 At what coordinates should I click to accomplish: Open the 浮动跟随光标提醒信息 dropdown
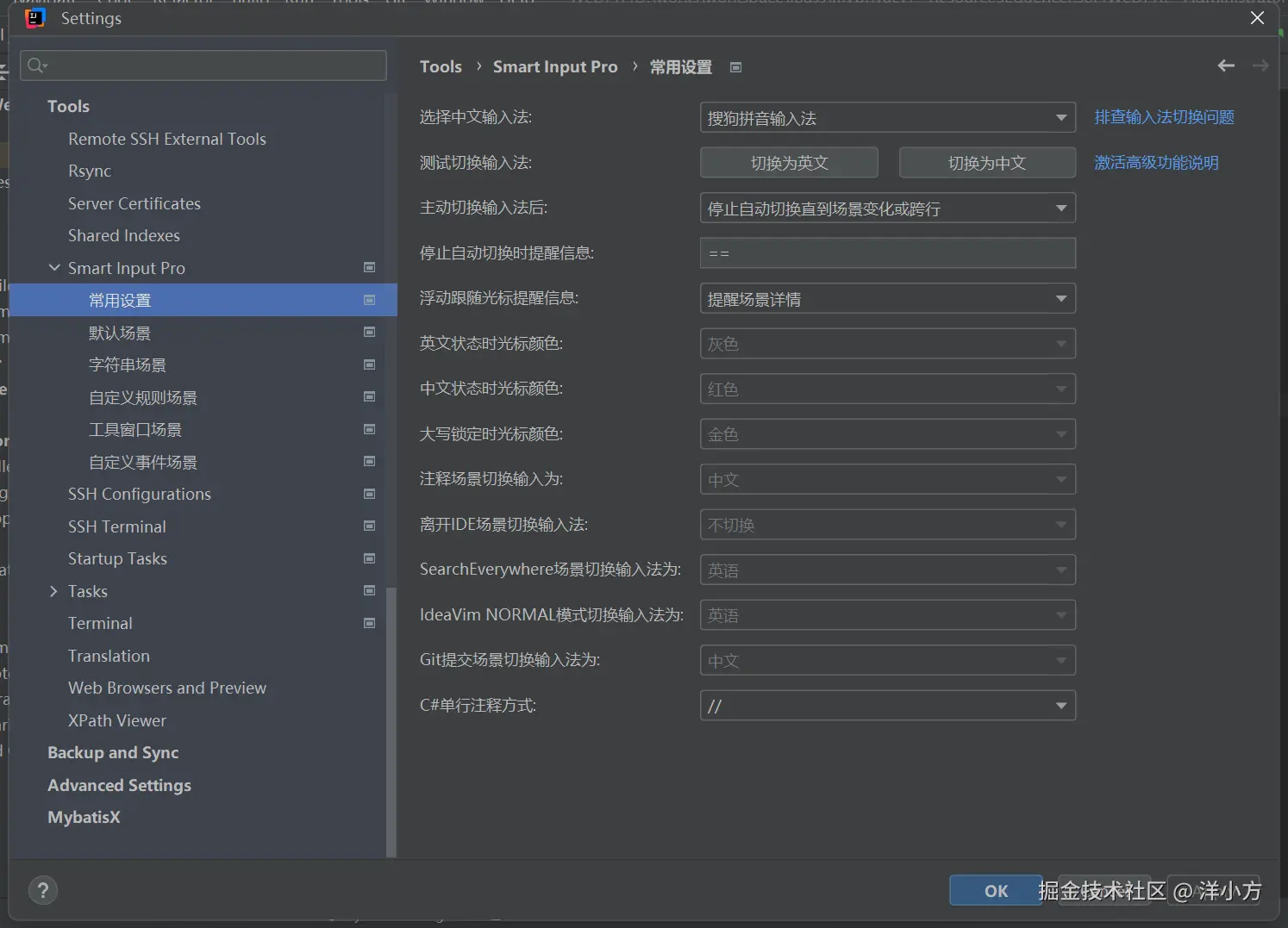(888, 299)
